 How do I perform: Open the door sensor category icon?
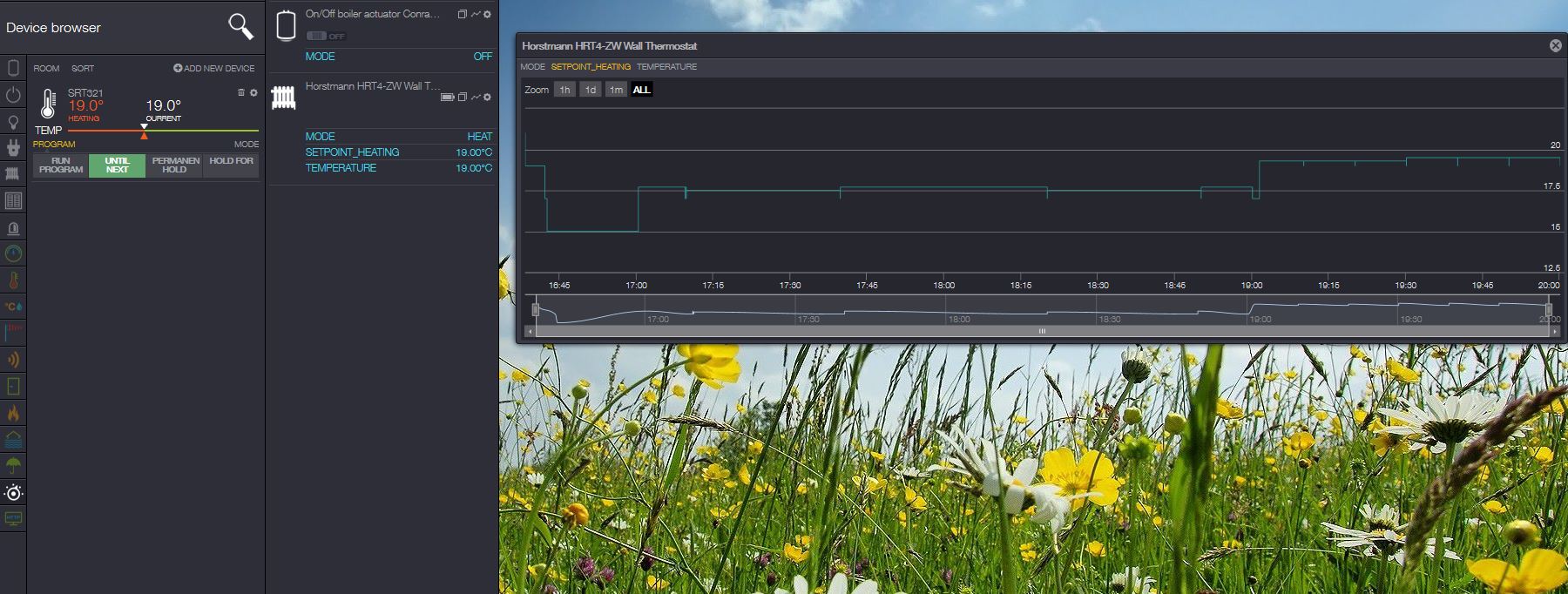tap(13, 386)
